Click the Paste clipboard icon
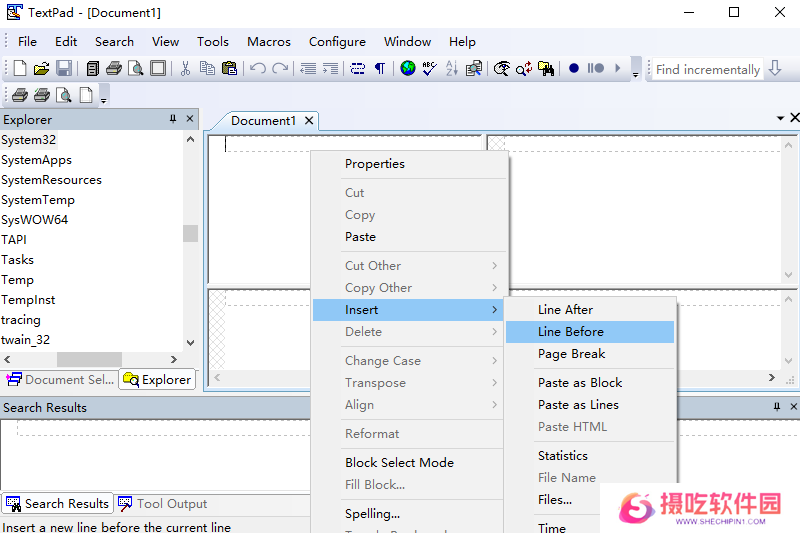The height and width of the screenshot is (533, 800). pyautogui.click(x=230, y=68)
